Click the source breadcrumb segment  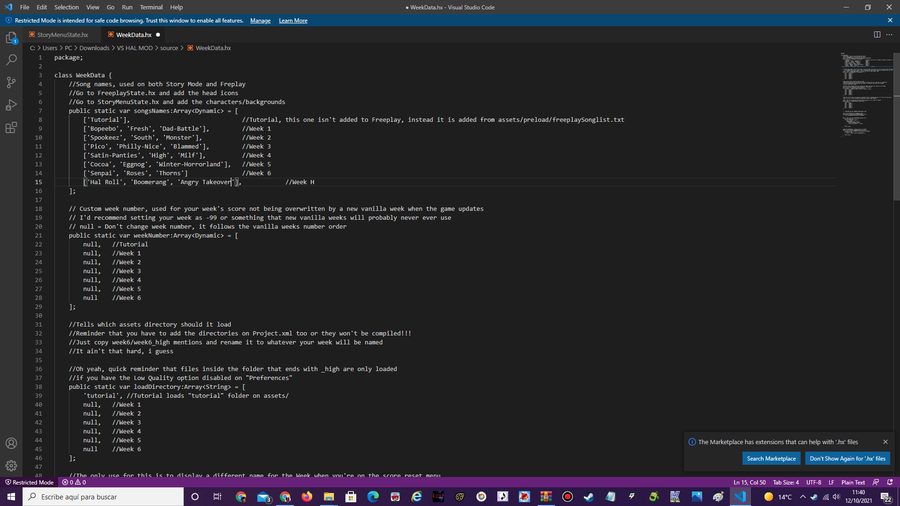tap(169, 48)
